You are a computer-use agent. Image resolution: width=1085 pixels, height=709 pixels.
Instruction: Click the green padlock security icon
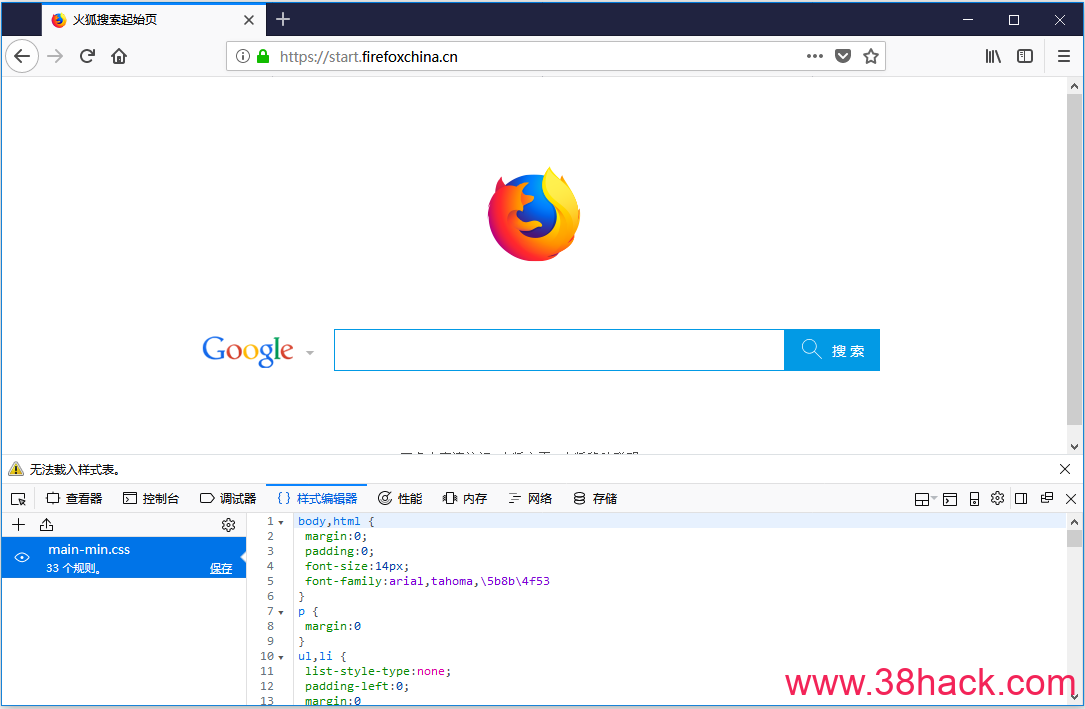tap(263, 56)
